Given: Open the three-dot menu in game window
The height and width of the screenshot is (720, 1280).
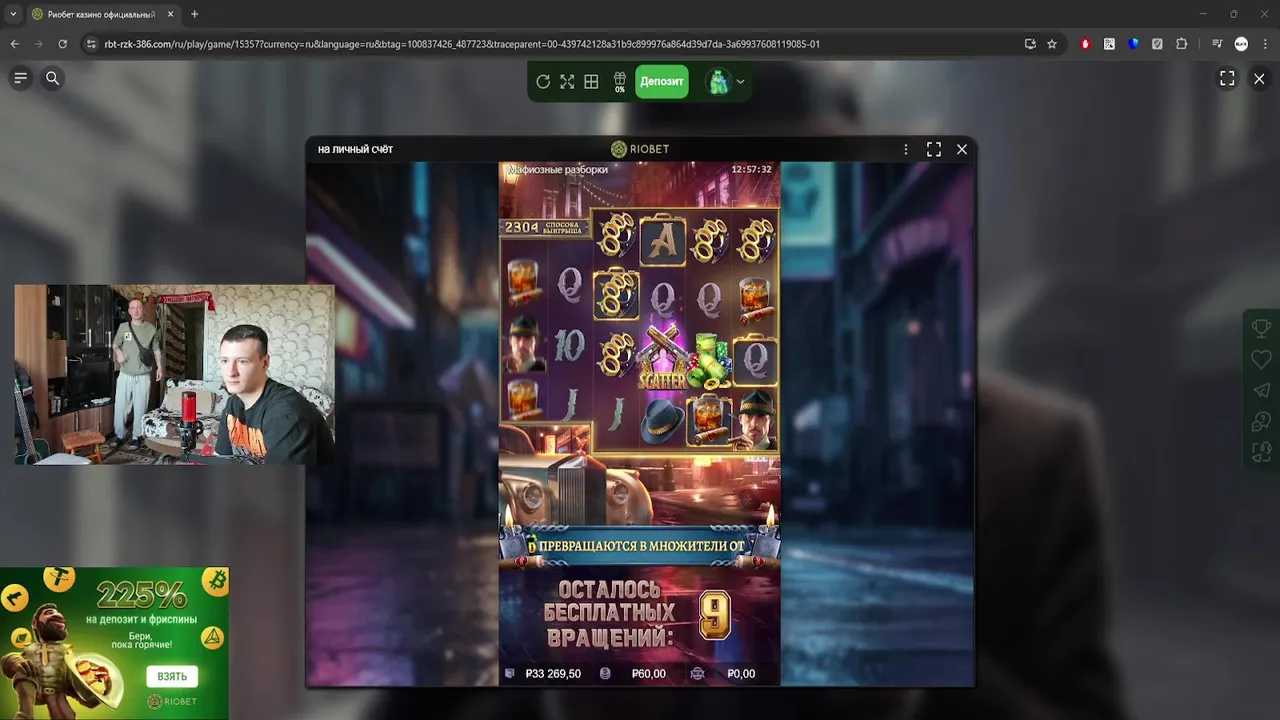Looking at the screenshot, I should tap(906, 149).
